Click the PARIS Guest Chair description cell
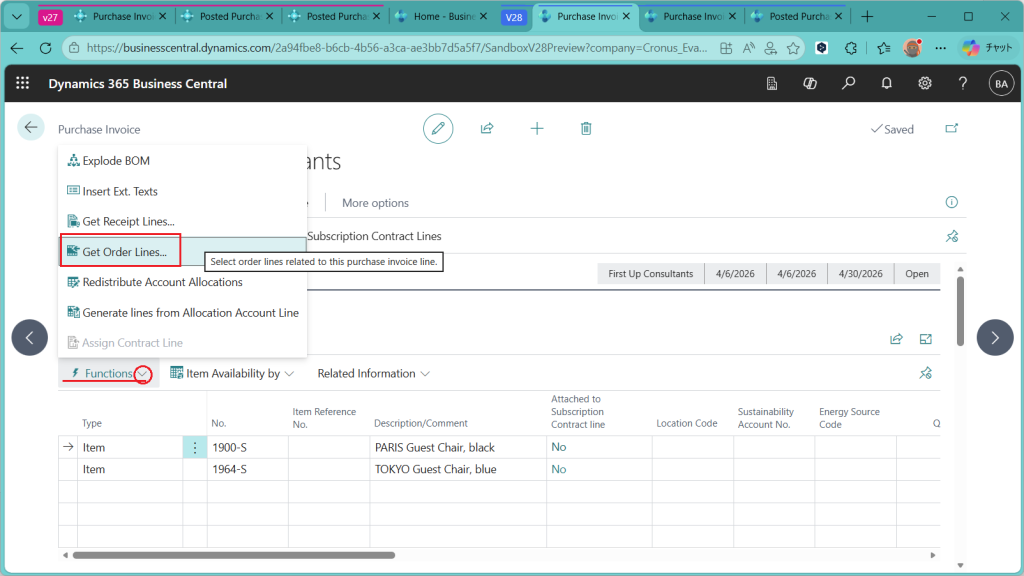 pos(435,448)
